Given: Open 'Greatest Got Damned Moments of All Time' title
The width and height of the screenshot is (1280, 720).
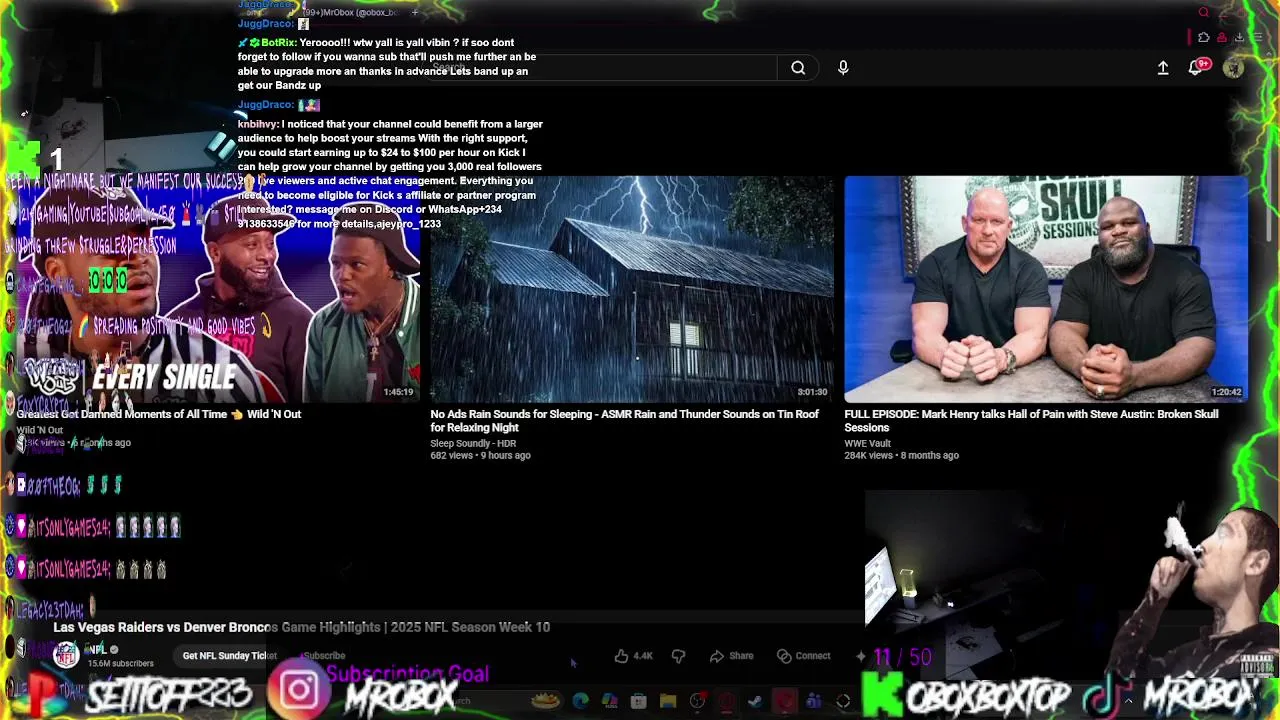Looking at the screenshot, I should pos(159,414).
